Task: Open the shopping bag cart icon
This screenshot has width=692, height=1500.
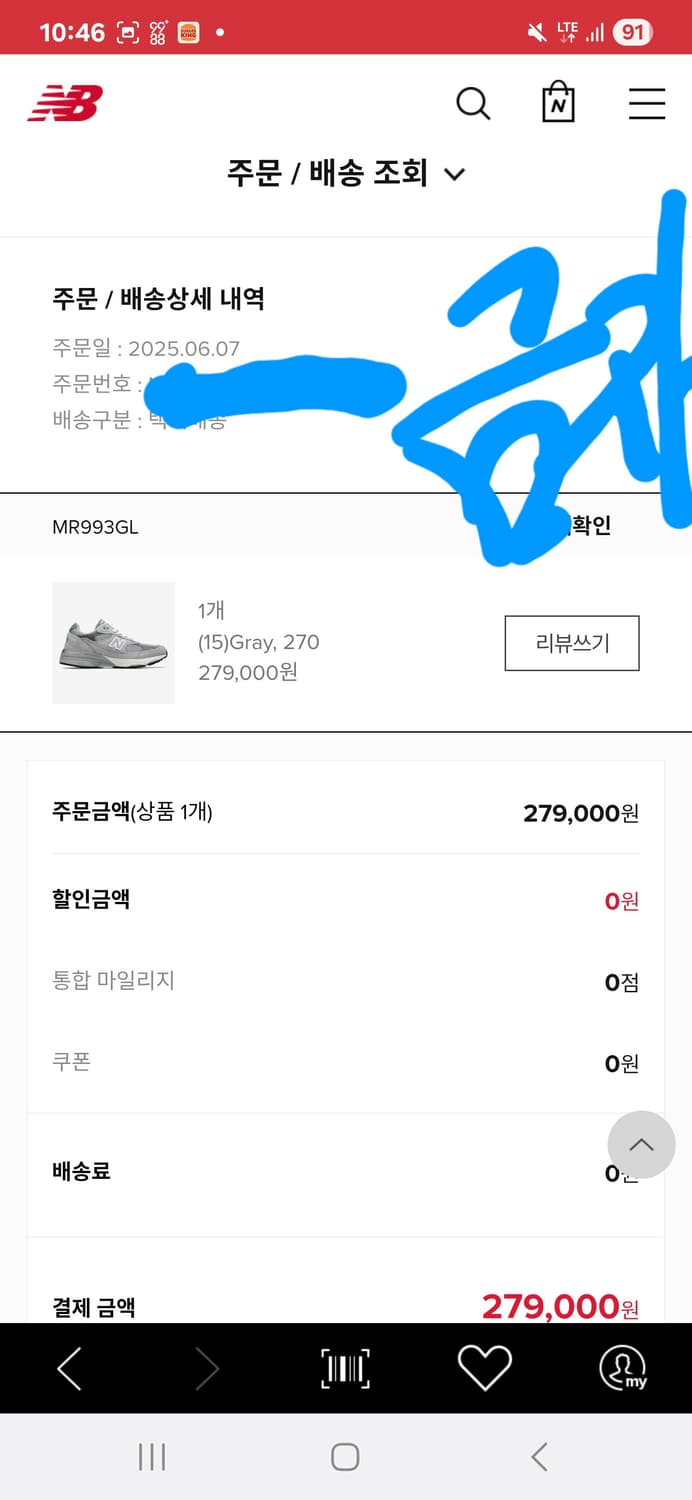Action: (558, 103)
